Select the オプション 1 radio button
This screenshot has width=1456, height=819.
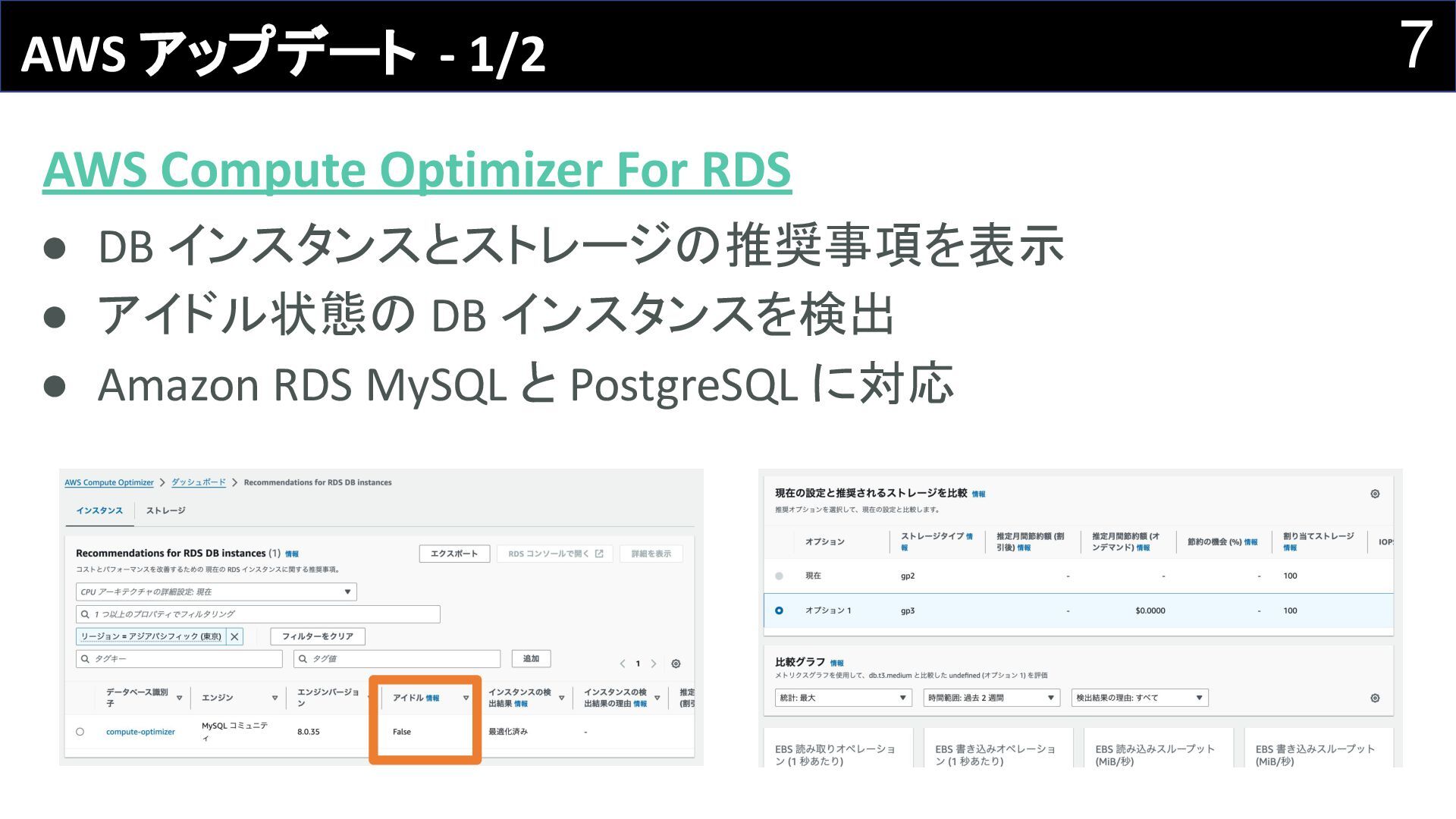(779, 610)
